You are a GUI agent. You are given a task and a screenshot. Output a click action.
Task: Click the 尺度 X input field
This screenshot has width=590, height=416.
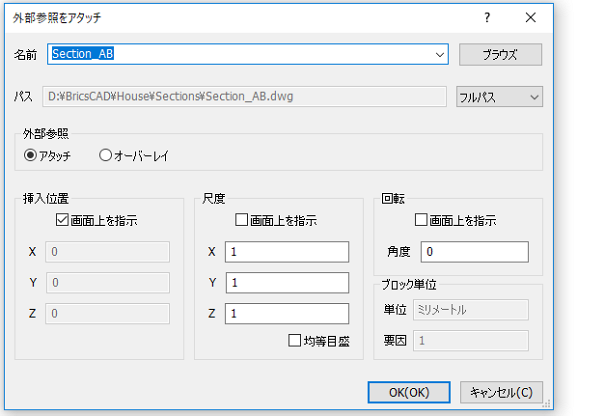[x=287, y=252]
